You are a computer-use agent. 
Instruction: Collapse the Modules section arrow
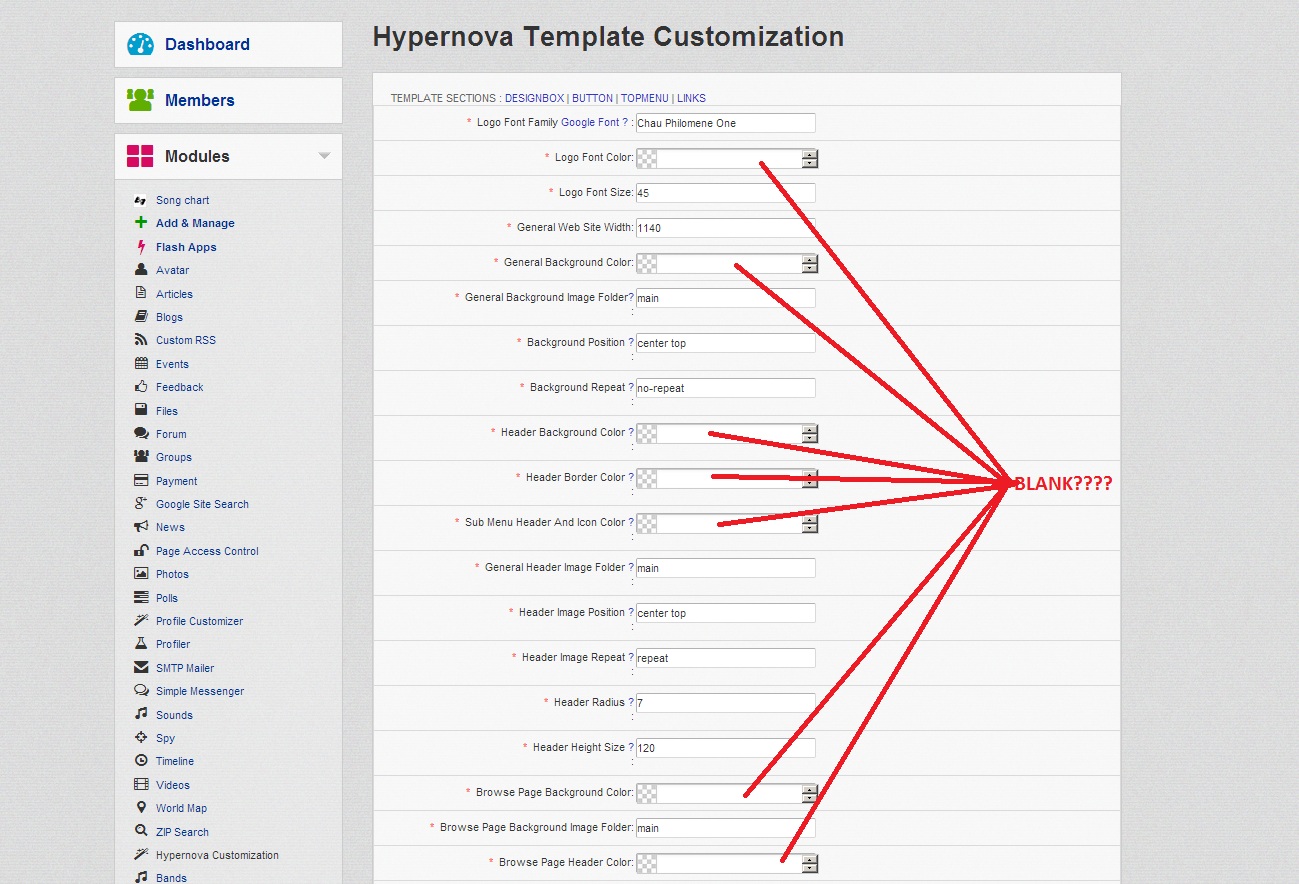click(324, 156)
